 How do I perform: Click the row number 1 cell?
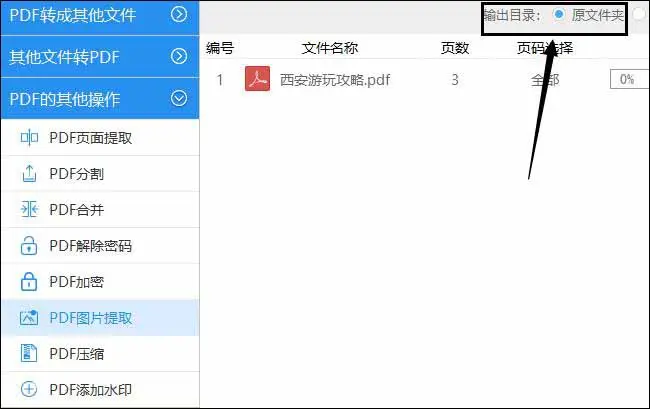coord(220,79)
